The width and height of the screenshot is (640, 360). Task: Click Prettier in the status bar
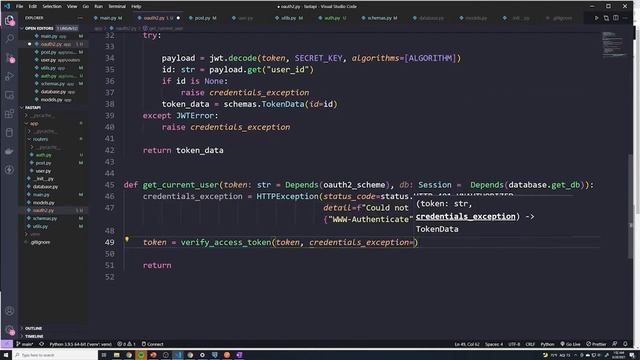596,344
